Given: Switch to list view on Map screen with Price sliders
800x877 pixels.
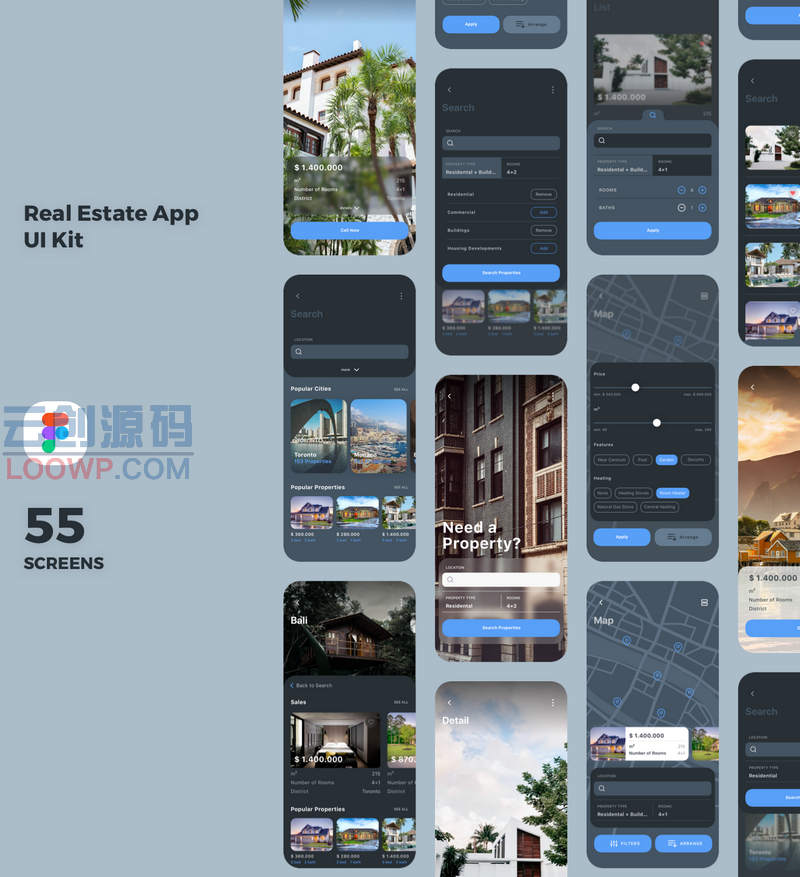Looking at the screenshot, I should pyautogui.click(x=704, y=296).
